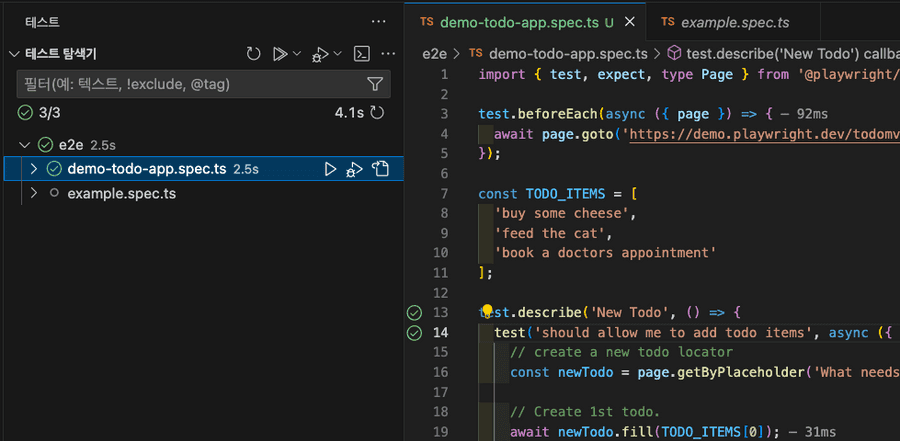Show test output terminal icon
900x441 pixels.
(x=361, y=54)
